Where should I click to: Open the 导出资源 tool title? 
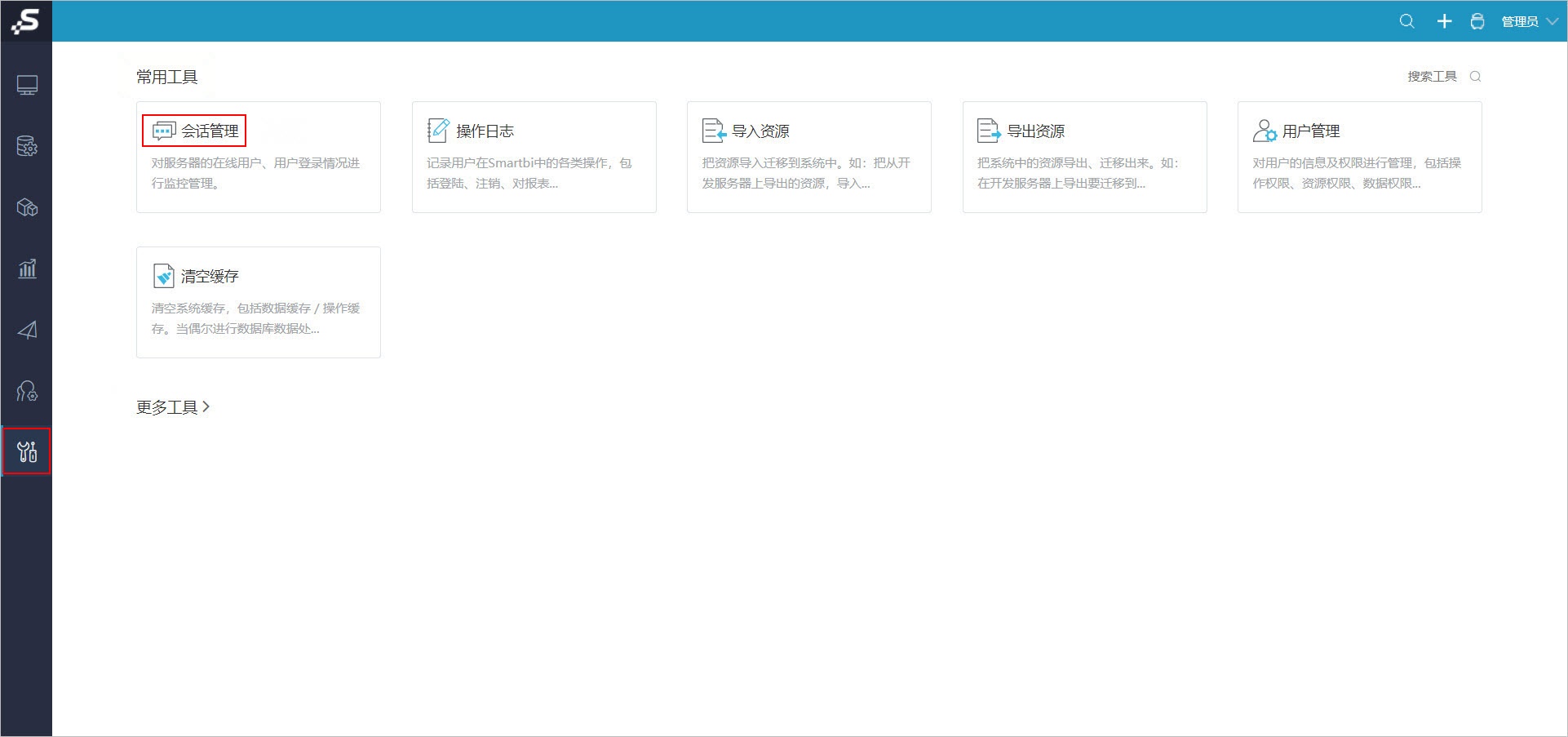(1035, 131)
